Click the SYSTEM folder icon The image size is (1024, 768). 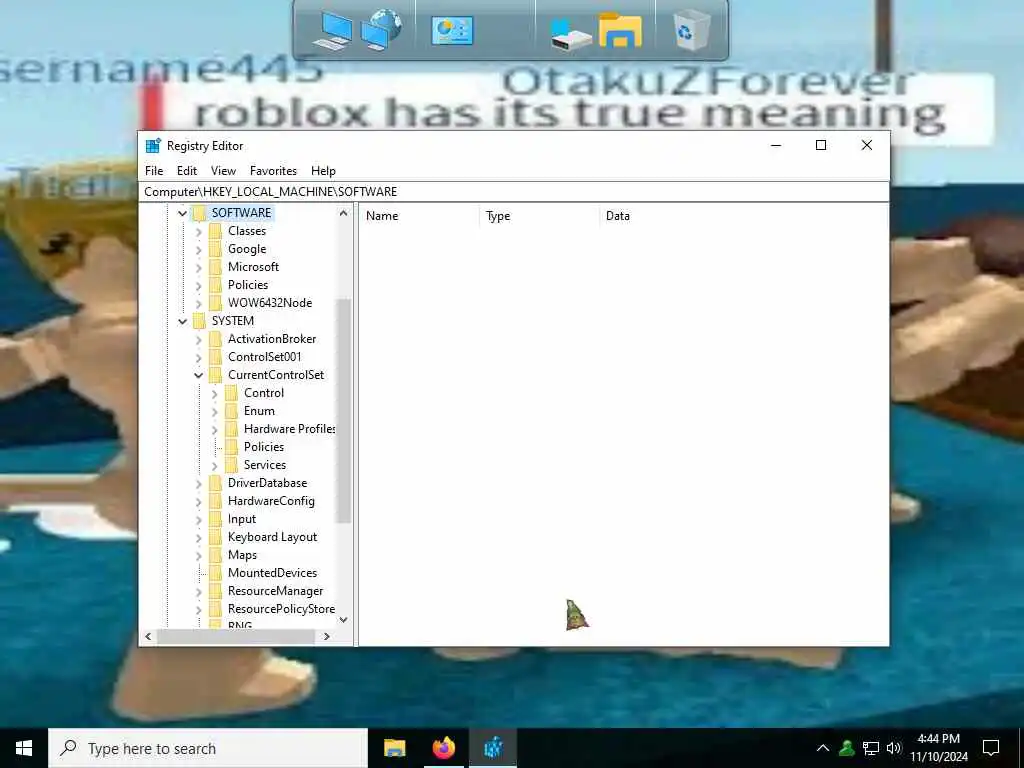[199, 321]
